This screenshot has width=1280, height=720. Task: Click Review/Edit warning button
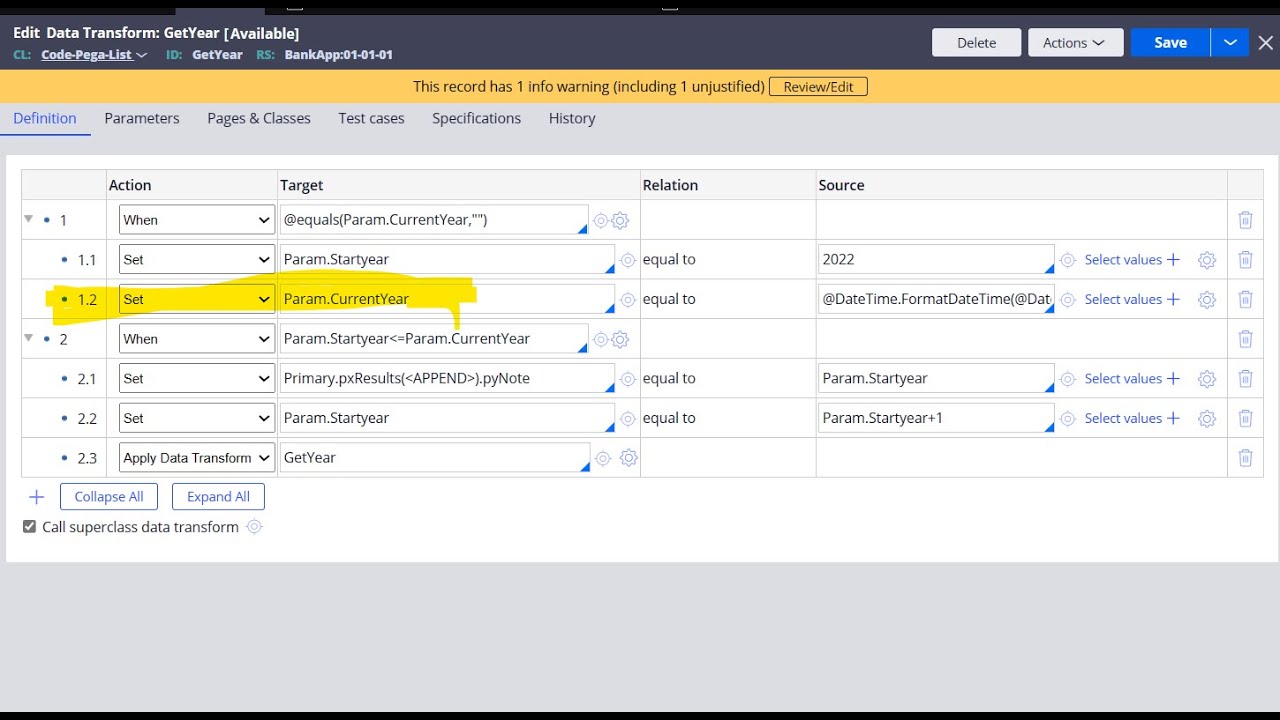pyautogui.click(x=818, y=87)
